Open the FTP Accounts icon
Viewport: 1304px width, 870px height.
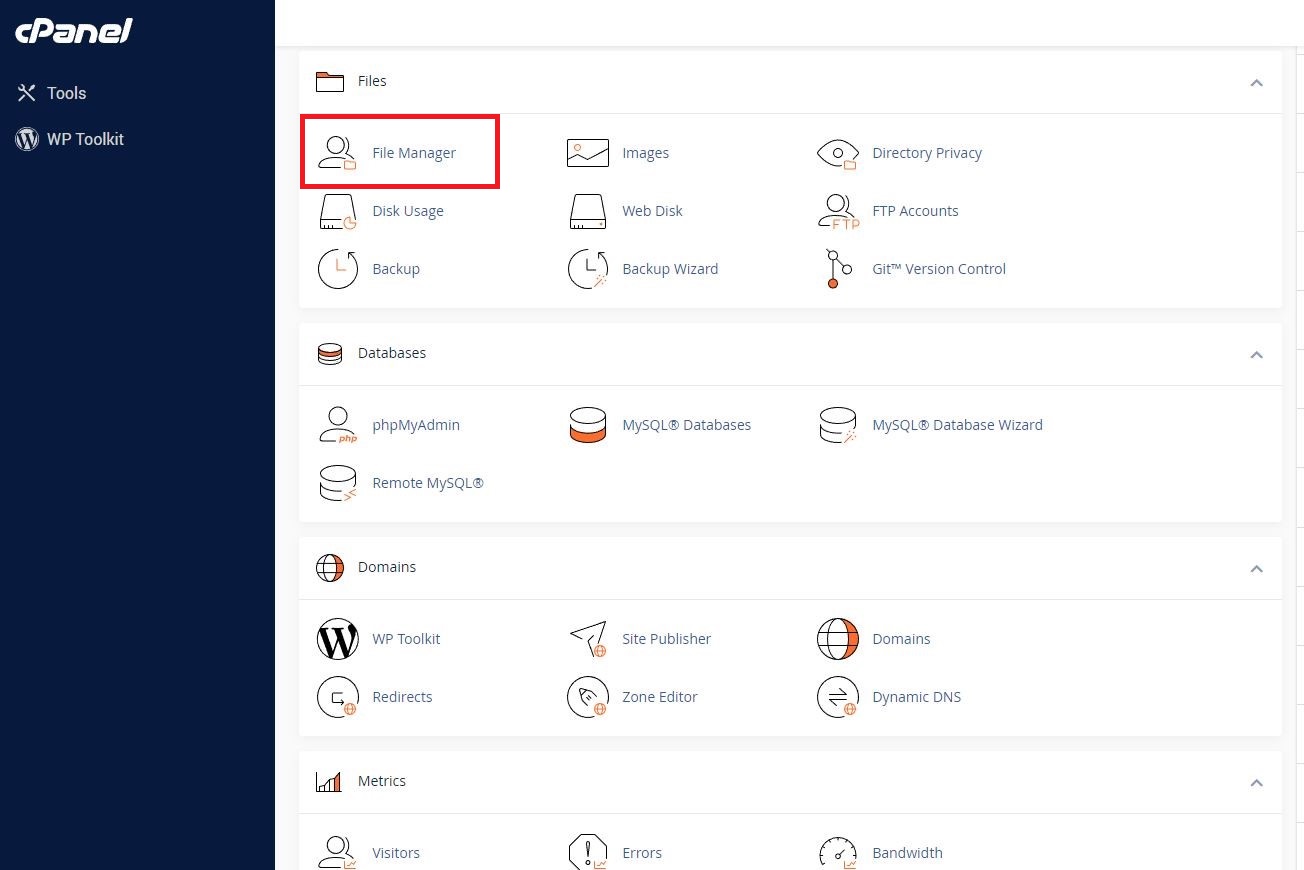pos(838,211)
